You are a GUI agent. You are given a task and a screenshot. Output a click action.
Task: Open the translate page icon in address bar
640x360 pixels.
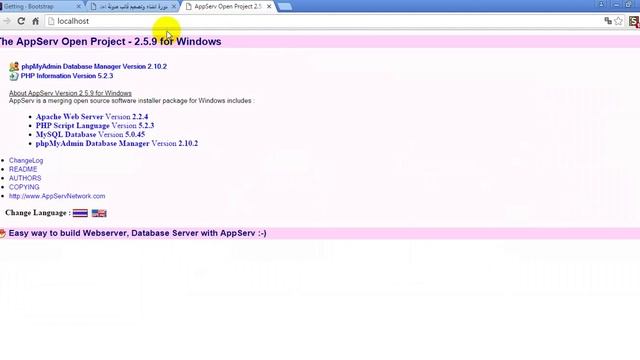608,21
